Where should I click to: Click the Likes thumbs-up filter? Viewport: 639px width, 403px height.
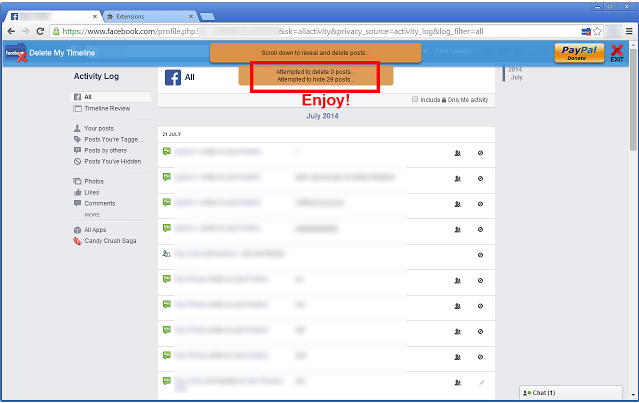(91, 192)
